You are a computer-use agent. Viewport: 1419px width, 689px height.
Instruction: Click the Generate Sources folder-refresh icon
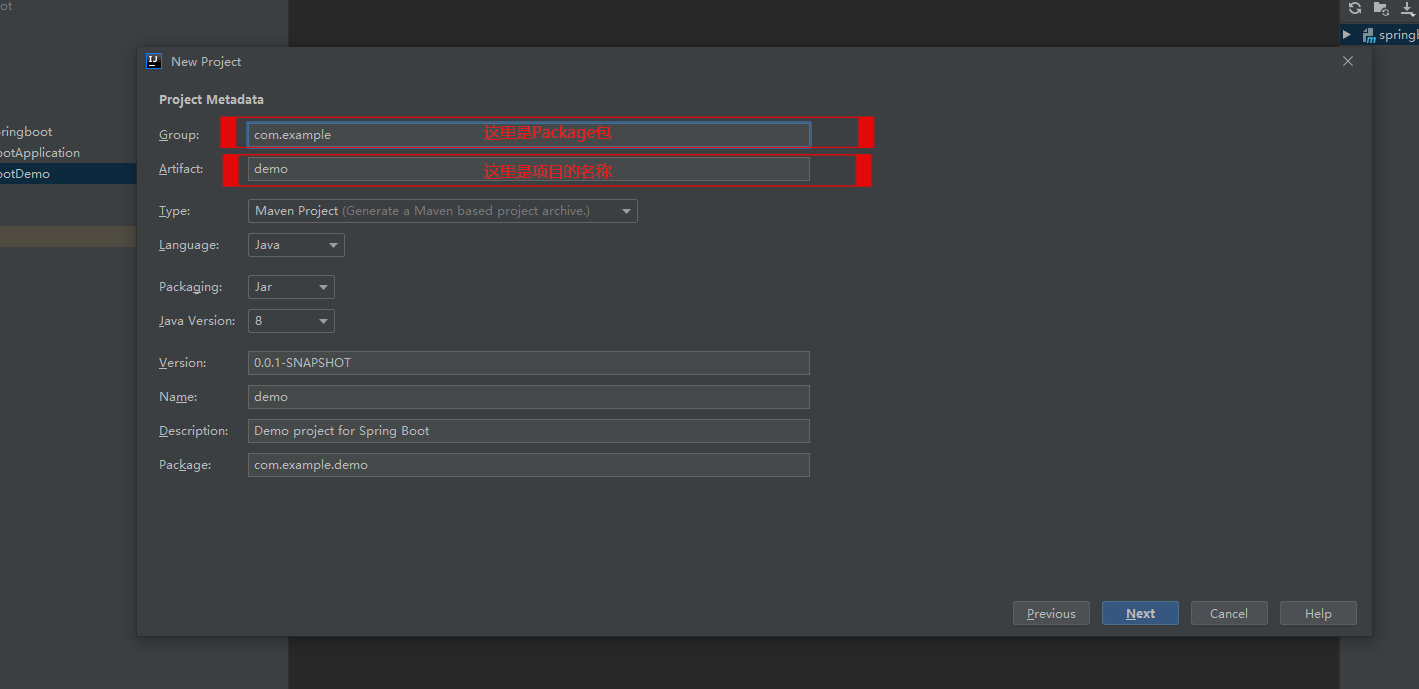point(1381,8)
